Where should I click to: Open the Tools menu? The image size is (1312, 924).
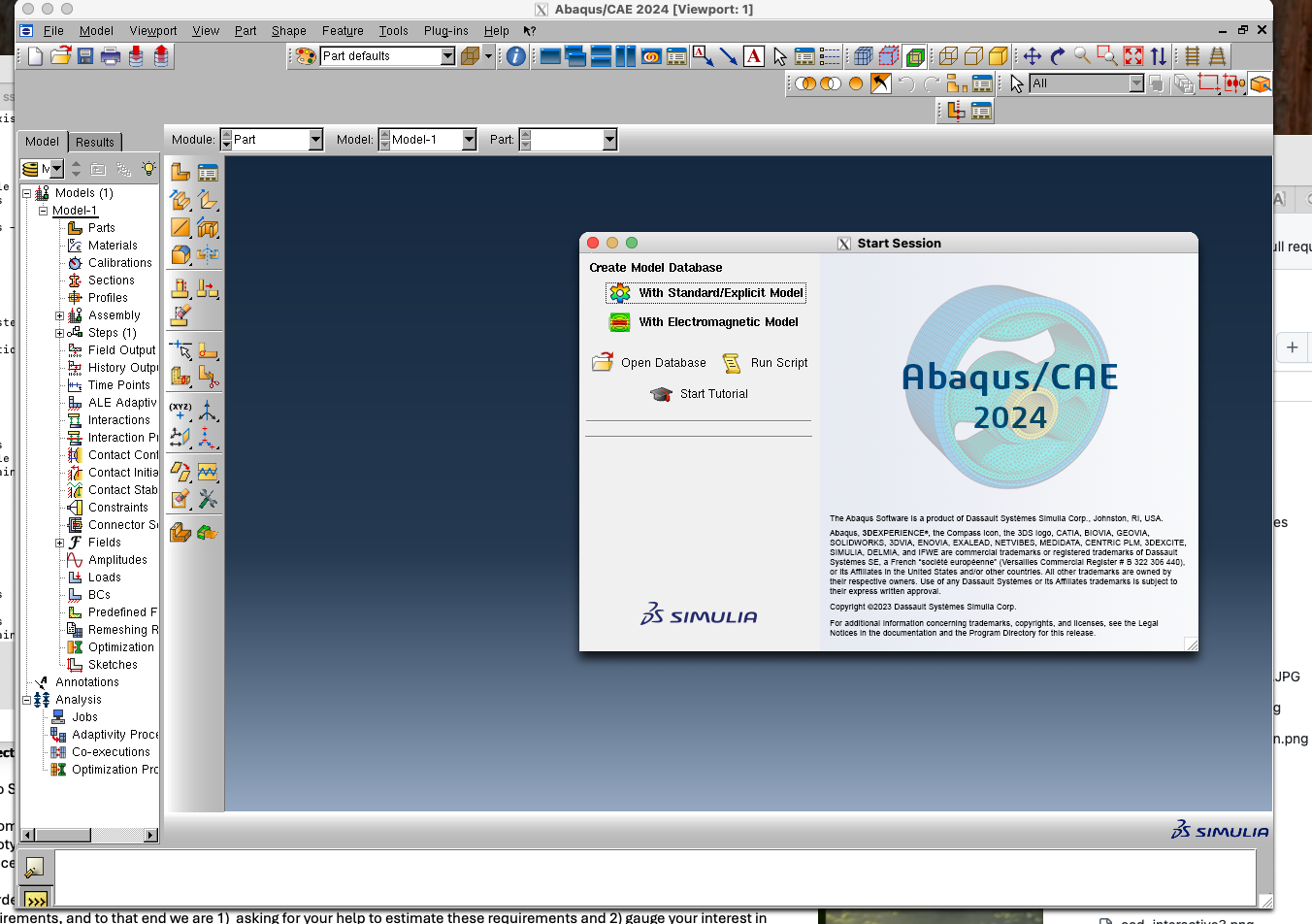[393, 30]
